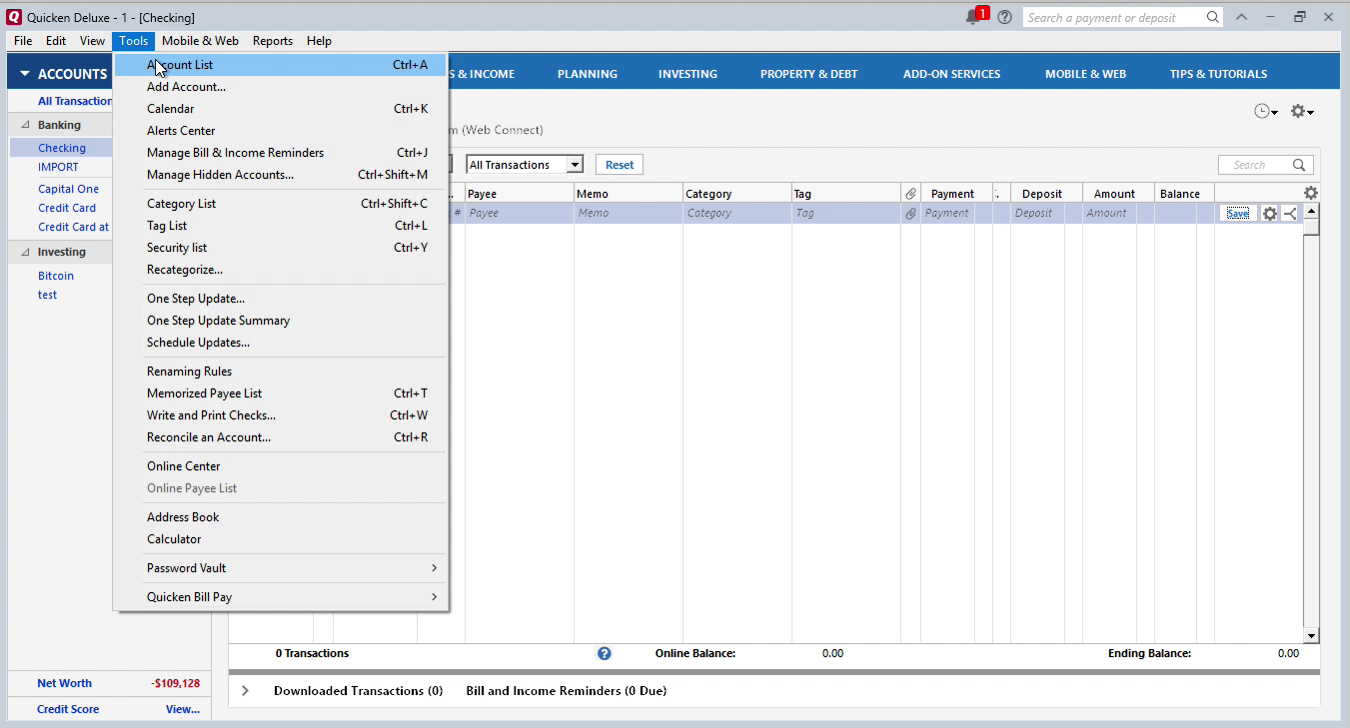Click the register scrollbar up arrow
Image resolution: width=1350 pixels, height=728 pixels.
pos(1311,211)
